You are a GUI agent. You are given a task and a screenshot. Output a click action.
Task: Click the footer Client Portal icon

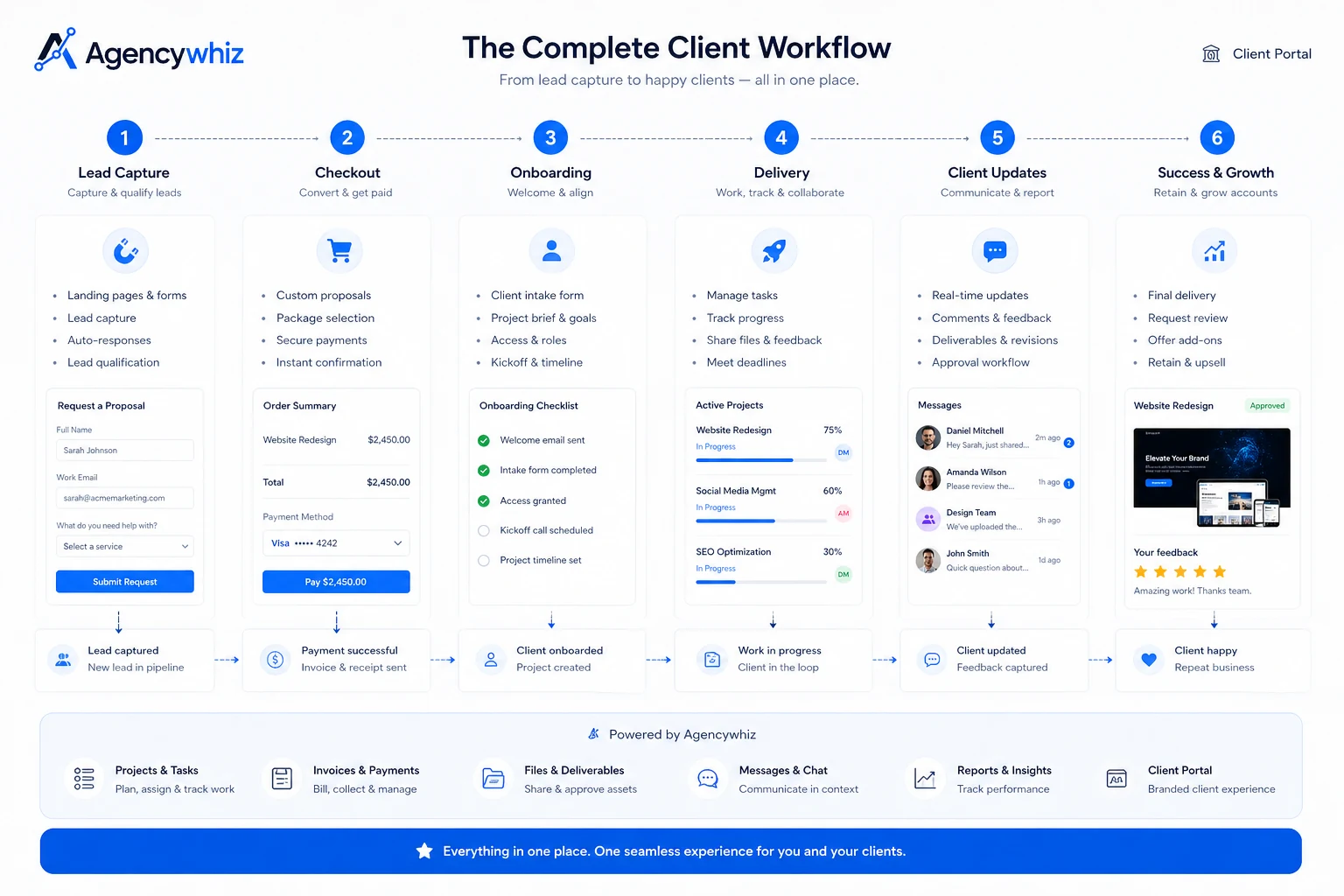click(1116, 779)
